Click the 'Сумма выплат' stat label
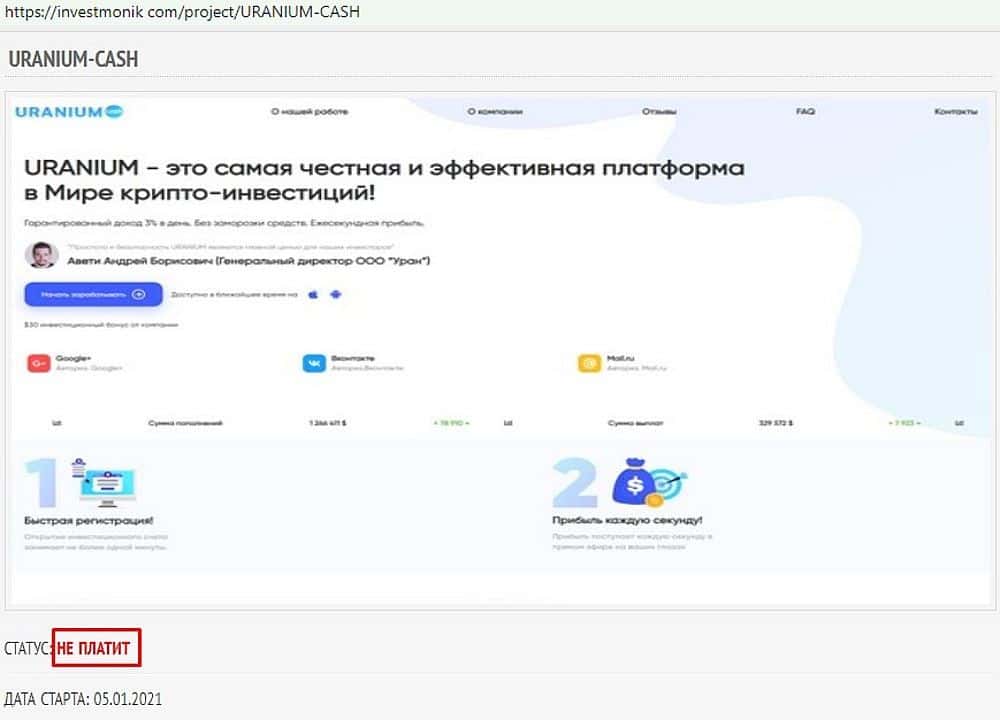This screenshot has width=1000, height=720. (x=635, y=423)
